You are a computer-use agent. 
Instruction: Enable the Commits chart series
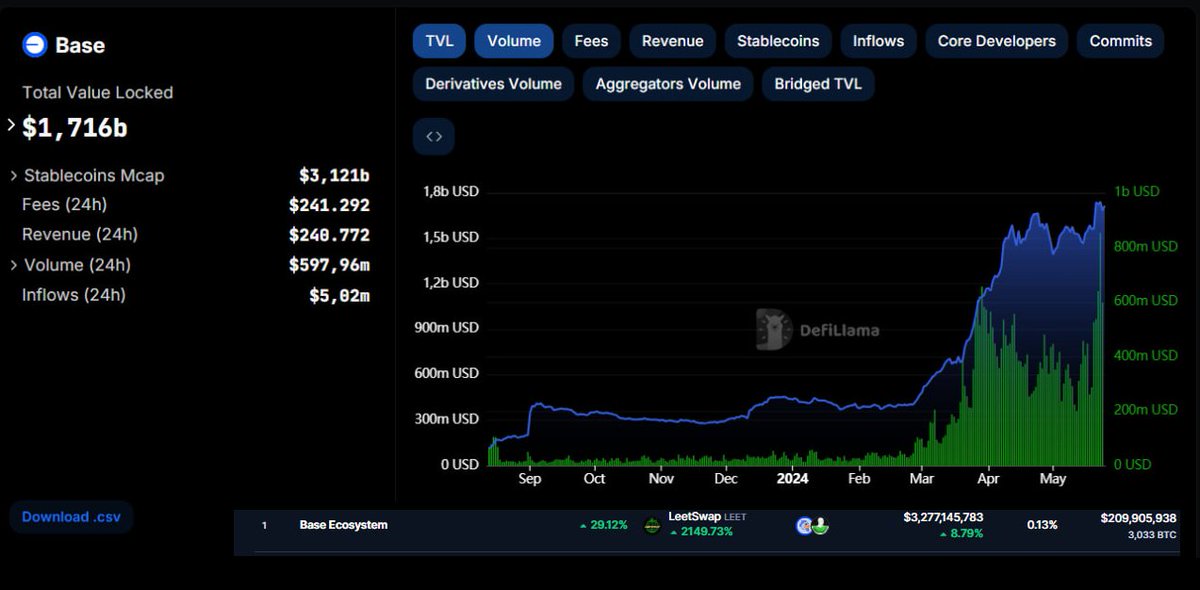pyautogui.click(x=1121, y=41)
